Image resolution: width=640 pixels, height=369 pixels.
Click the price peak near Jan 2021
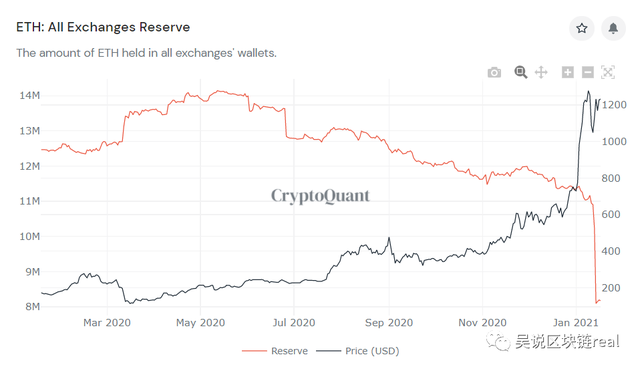point(588,92)
